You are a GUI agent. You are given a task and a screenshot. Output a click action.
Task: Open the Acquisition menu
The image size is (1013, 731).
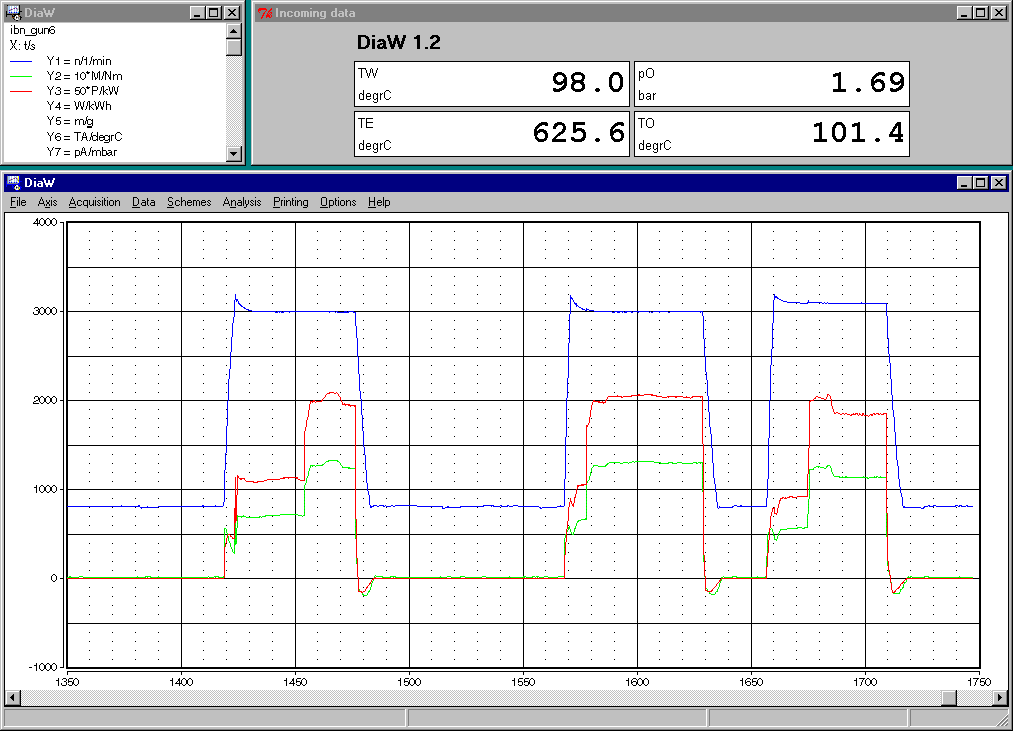[x=94, y=202]
